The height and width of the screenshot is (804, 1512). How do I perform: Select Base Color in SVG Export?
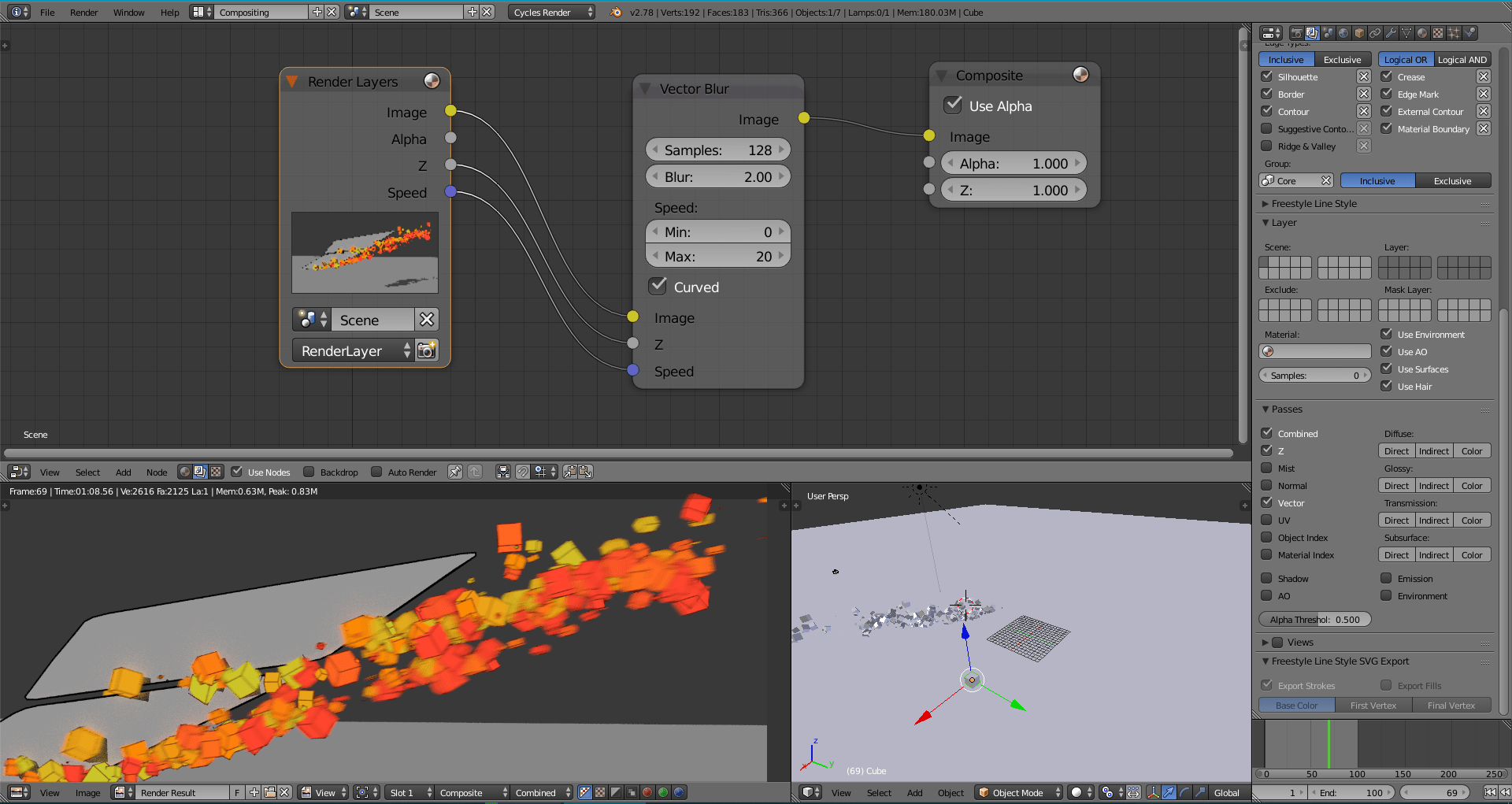tap(1296, 705)
